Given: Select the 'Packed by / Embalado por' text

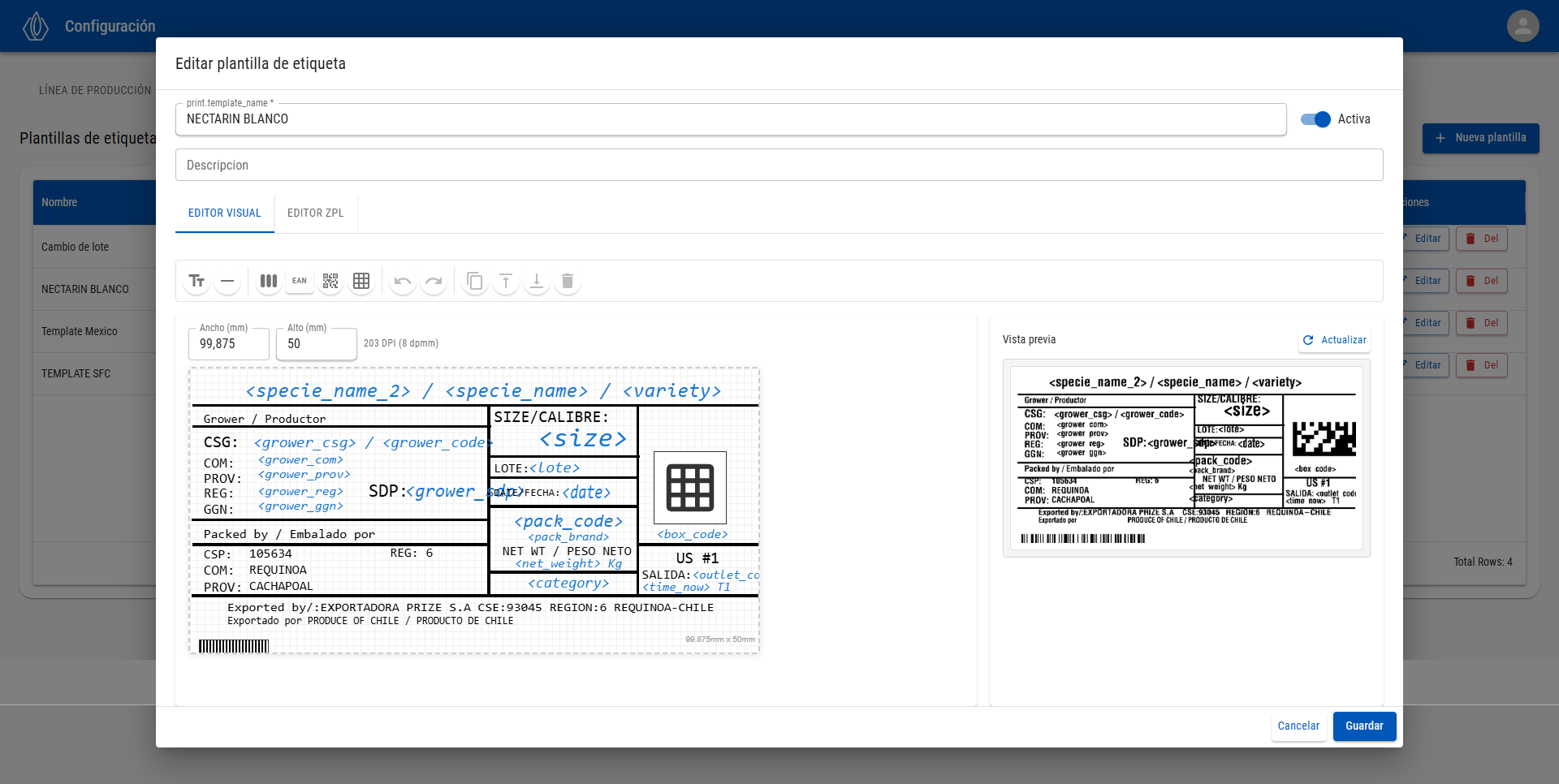Looking at the screenshot, I should [289, 534].
